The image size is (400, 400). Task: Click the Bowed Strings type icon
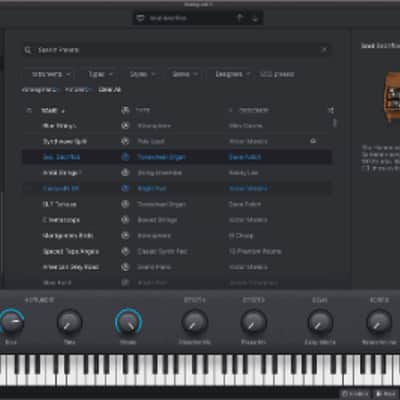[125, 220]
